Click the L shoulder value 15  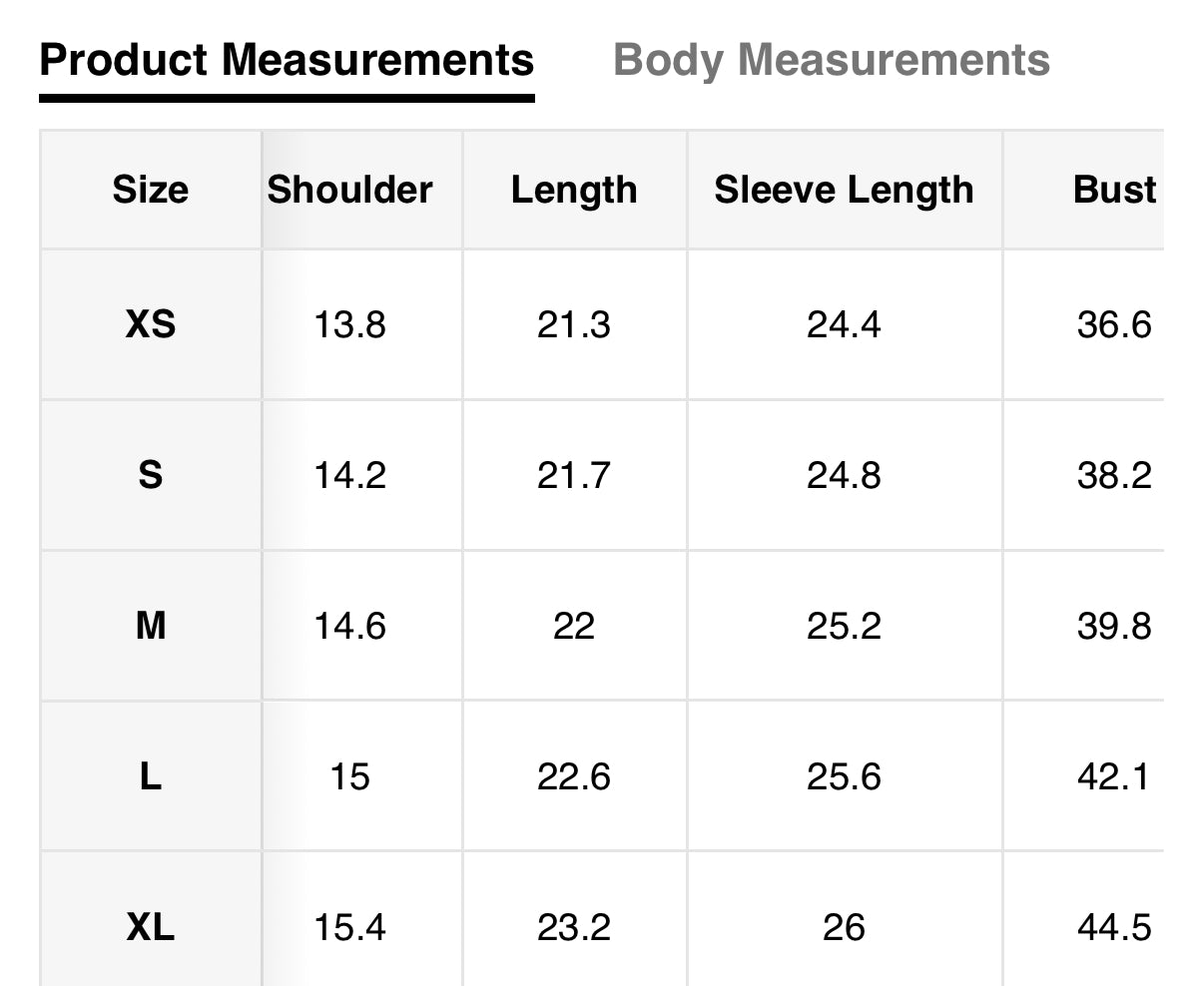pos(350,776)
